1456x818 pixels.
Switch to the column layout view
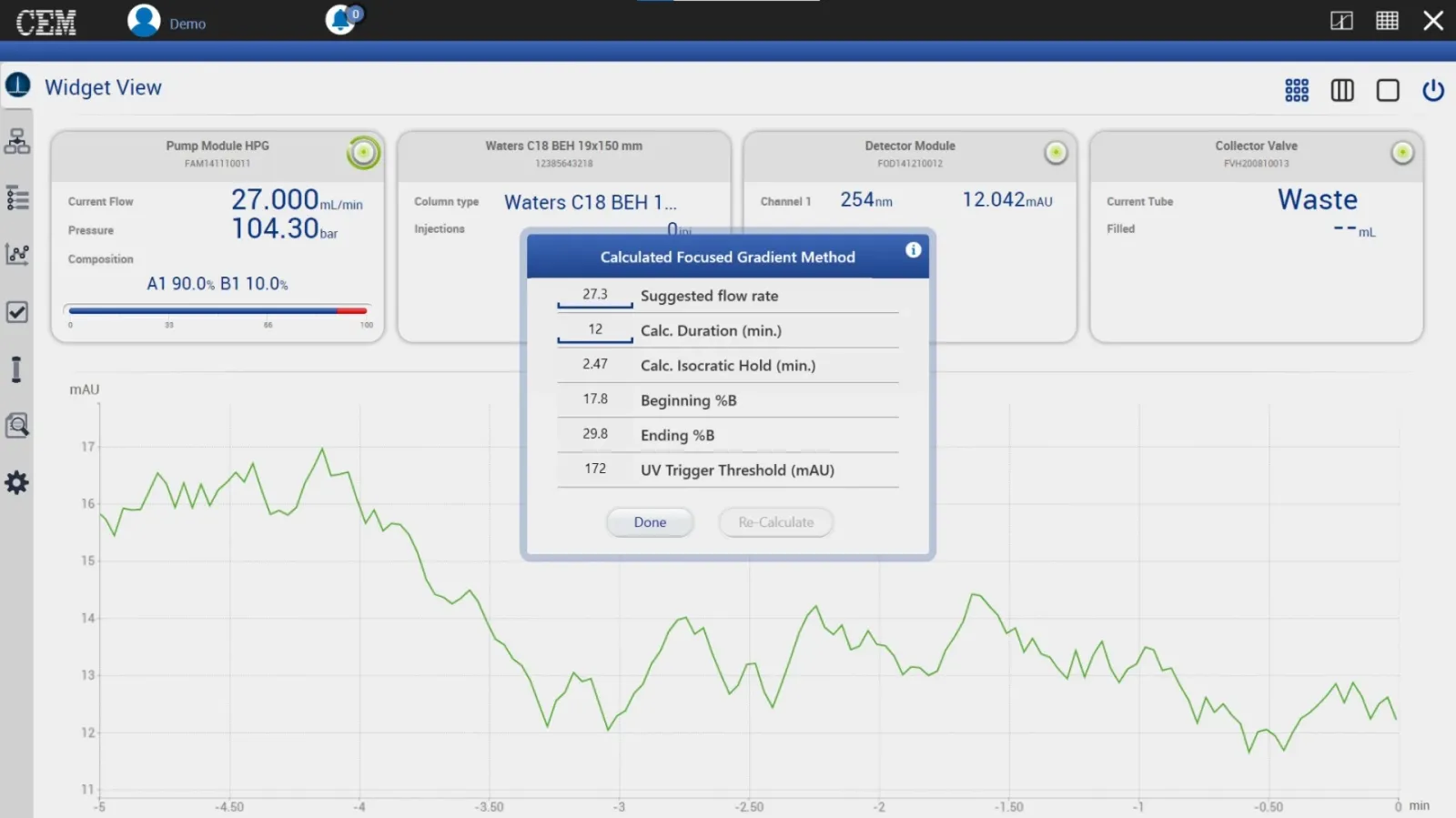(x=1342, y=90)
